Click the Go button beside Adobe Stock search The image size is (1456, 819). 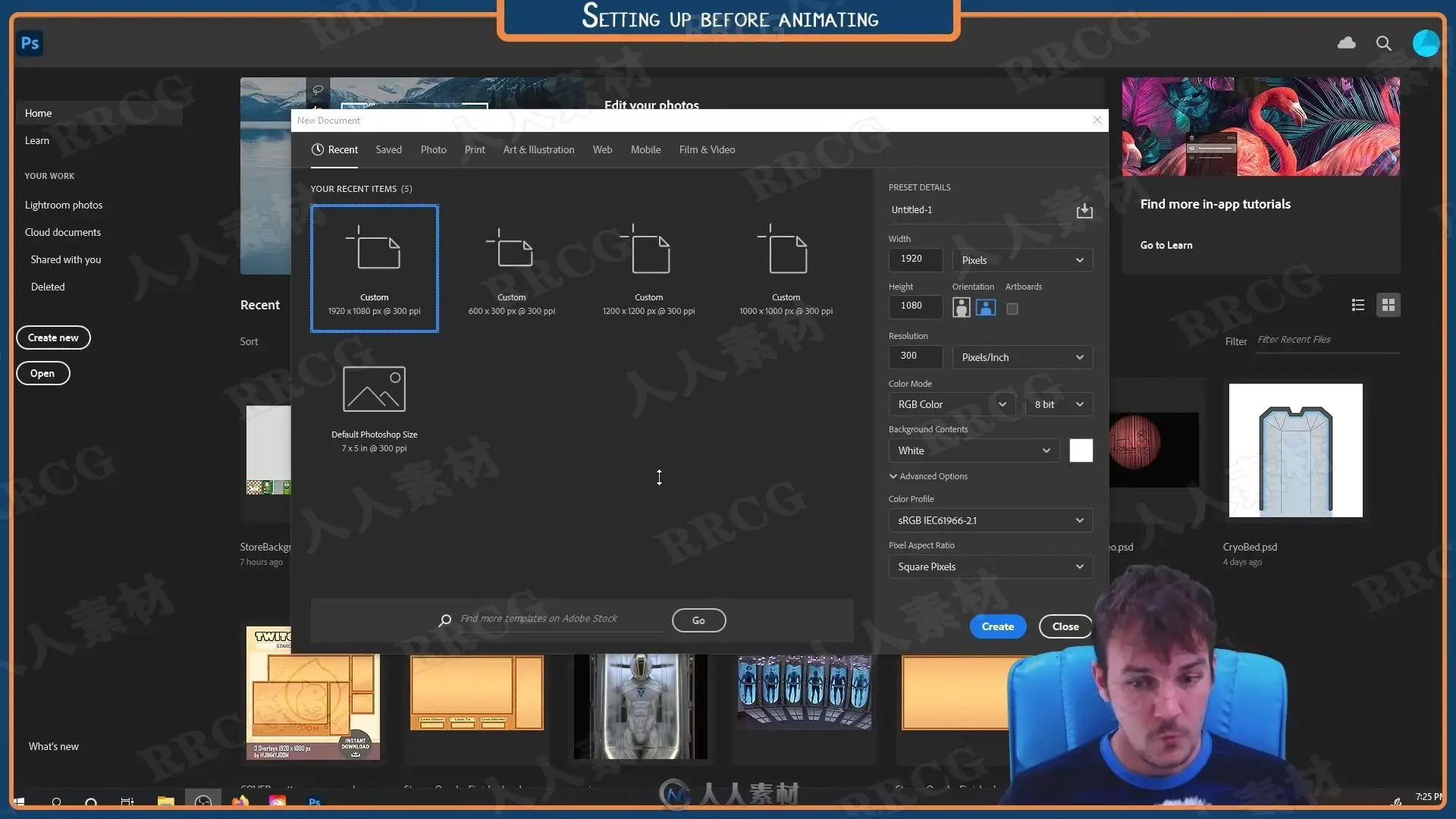tap(698, 620)
